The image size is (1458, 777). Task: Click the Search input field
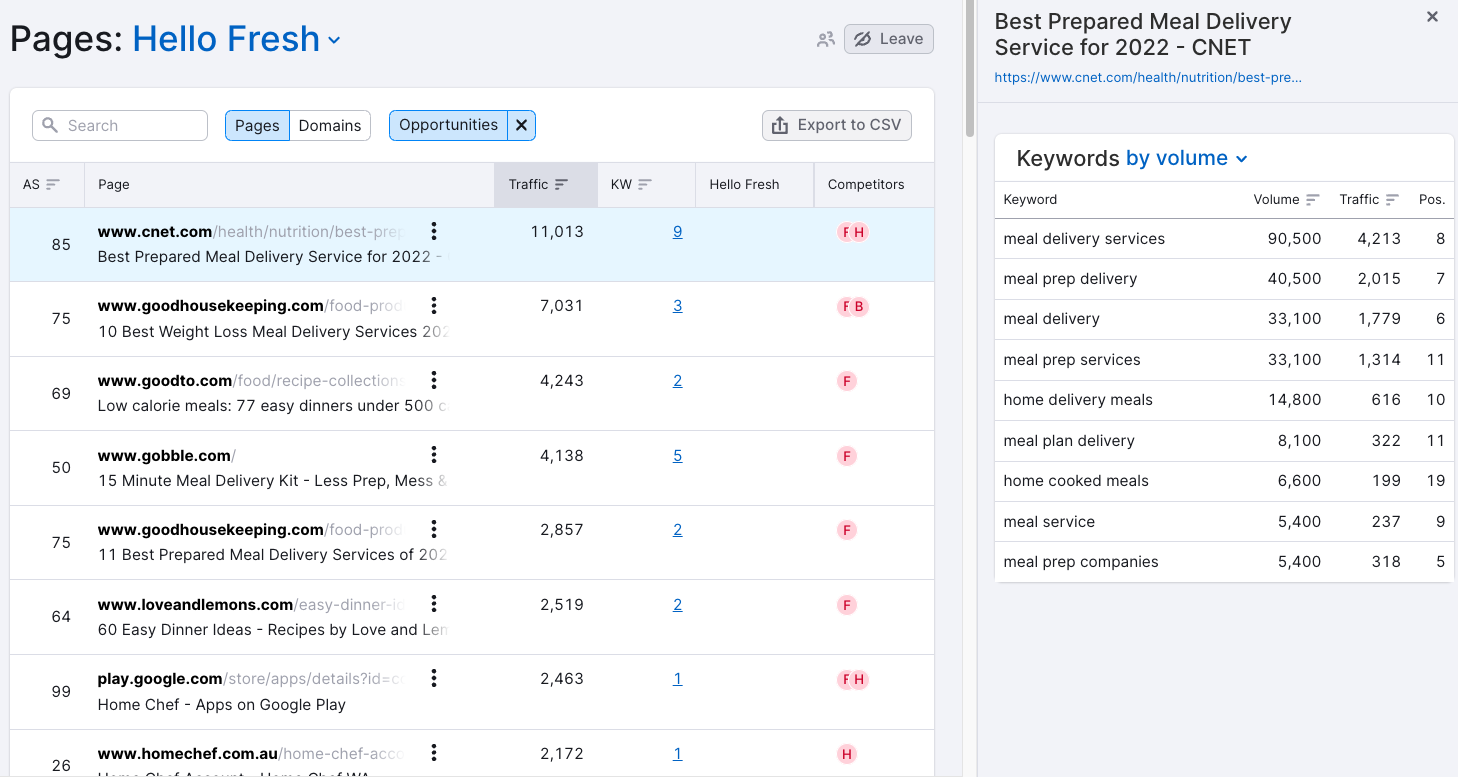tap(120, 125)
